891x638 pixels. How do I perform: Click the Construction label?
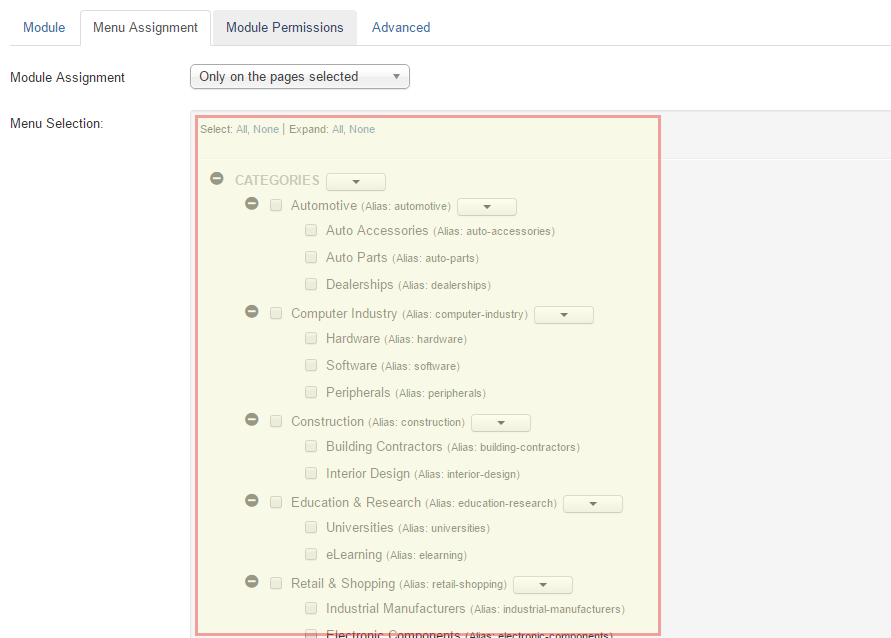[x=327, y=421]
